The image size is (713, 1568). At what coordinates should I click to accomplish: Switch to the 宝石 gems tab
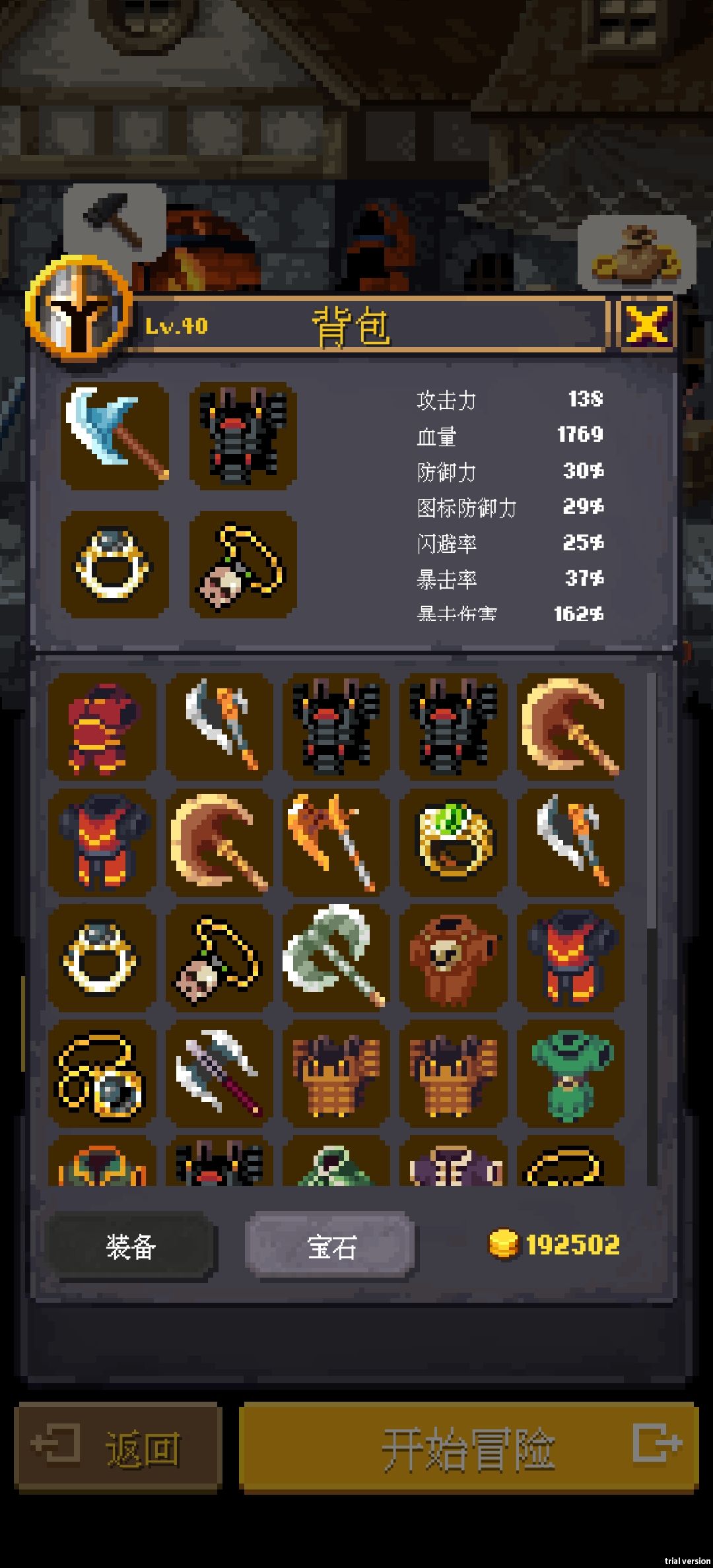click(331, 1246)
